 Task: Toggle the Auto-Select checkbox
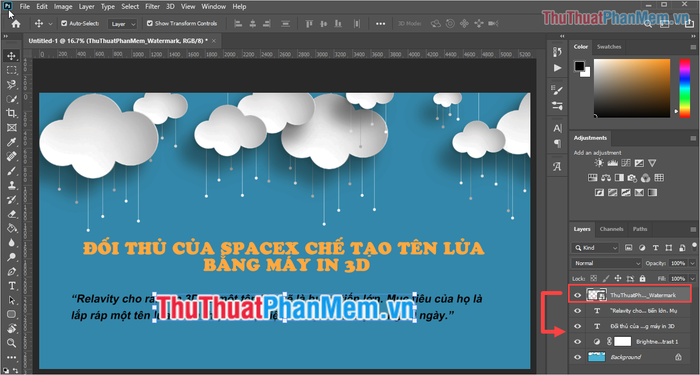point(64,23)
